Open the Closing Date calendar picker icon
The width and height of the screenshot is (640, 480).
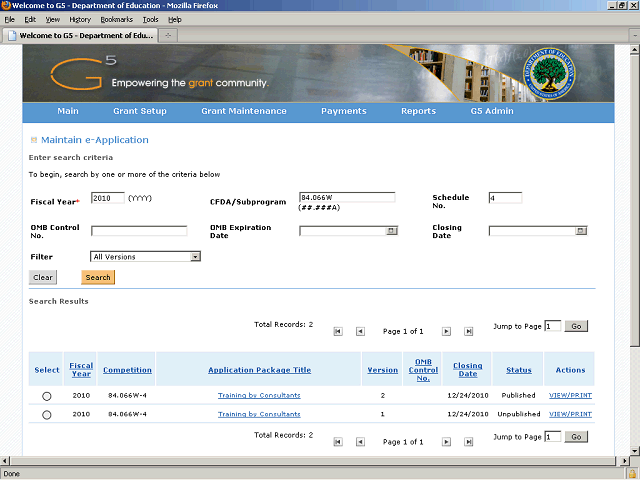click(580, 231)
